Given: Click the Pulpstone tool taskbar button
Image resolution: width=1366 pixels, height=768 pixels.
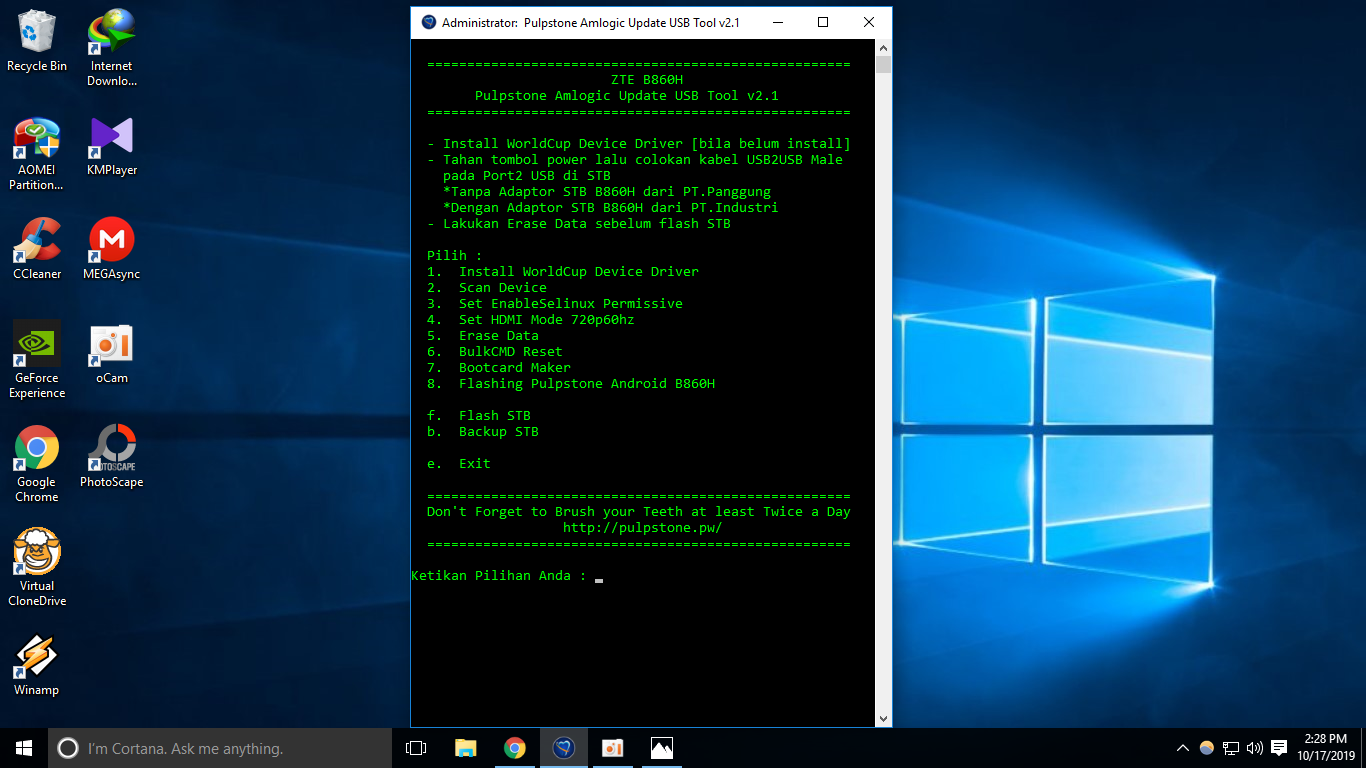Looking at the screenshot, I should (x=564, y=748).
